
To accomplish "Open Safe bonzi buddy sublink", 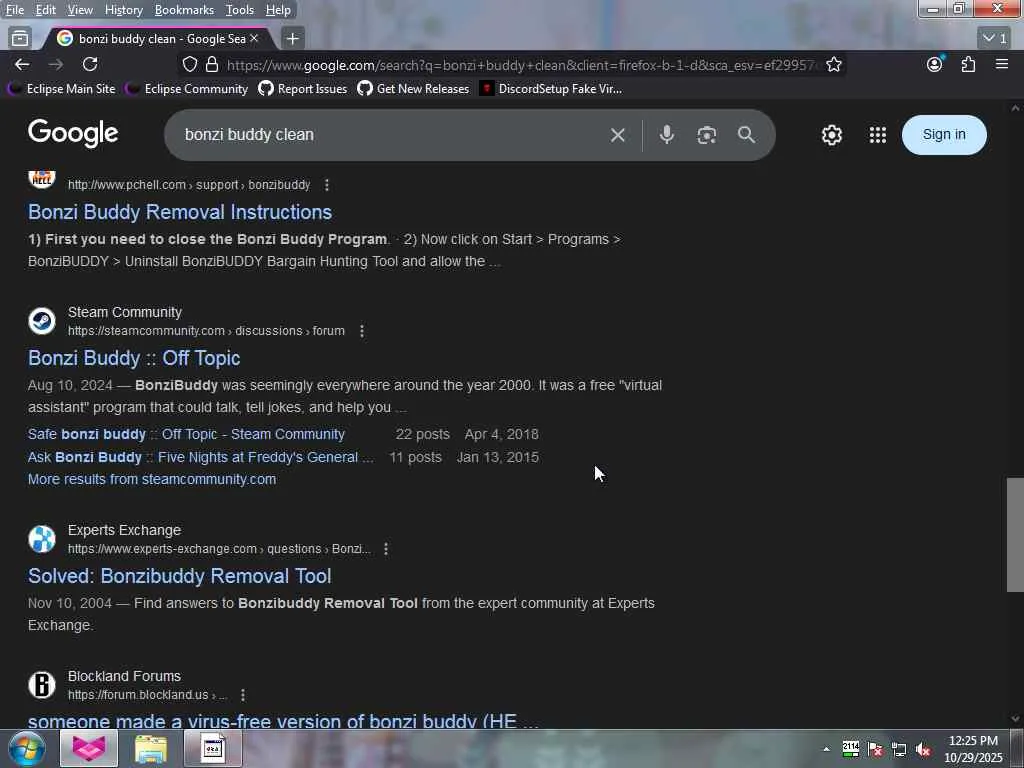I will point(186,434).
